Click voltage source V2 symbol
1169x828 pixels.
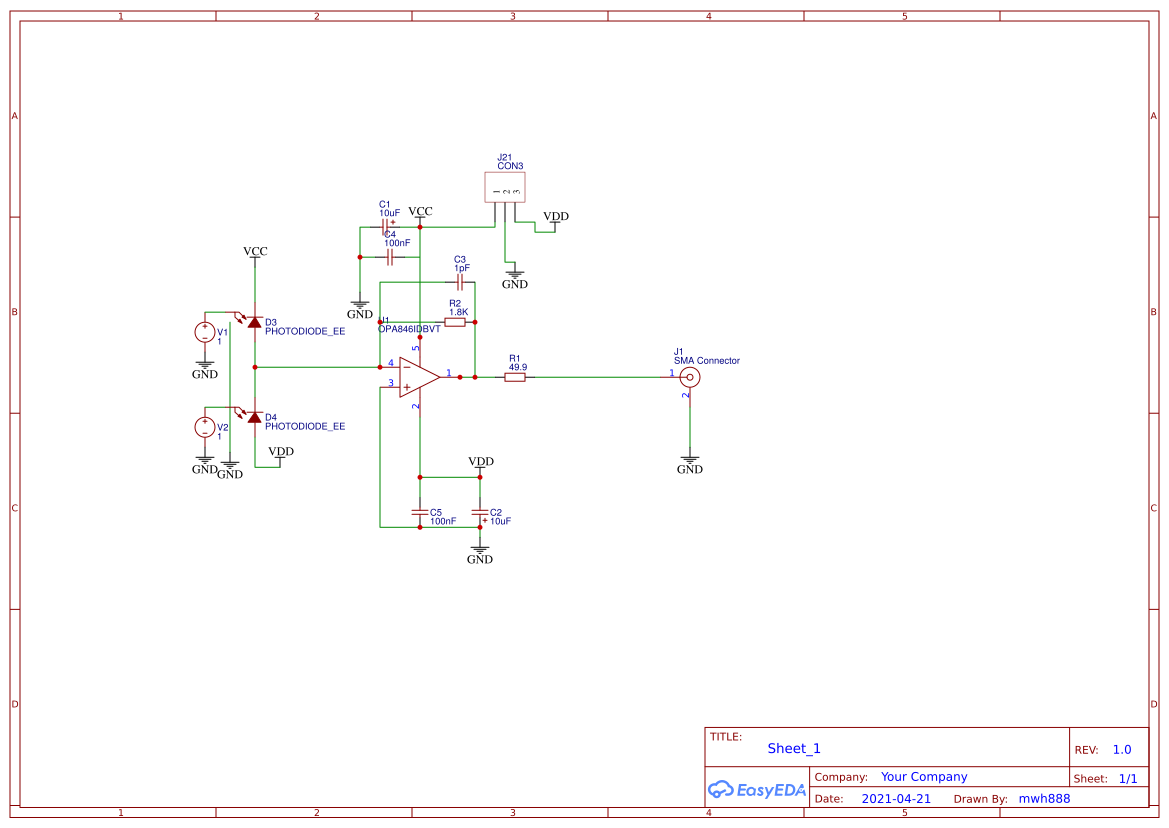tap(205, 427)
